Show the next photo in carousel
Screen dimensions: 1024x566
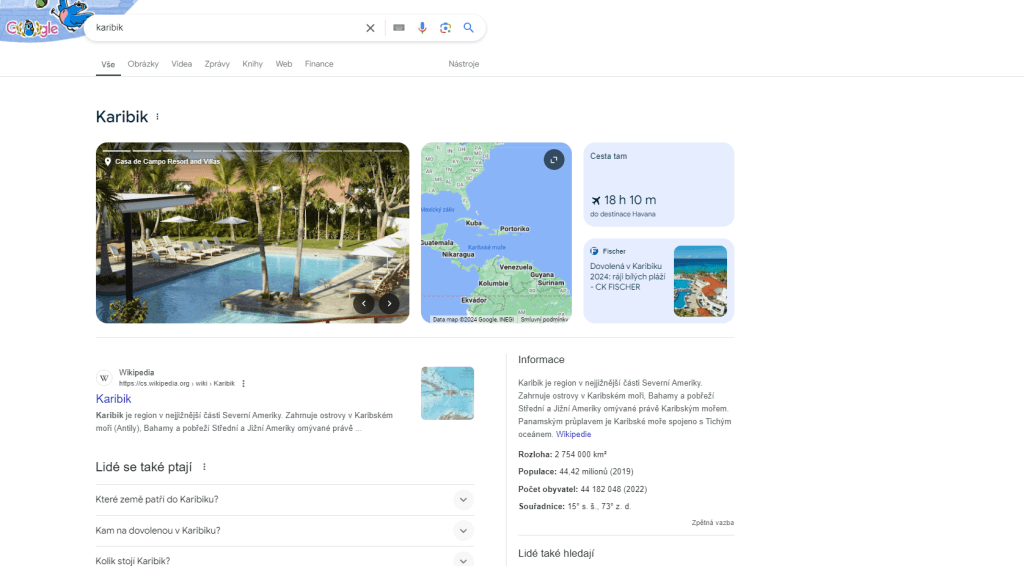[389, 304]
